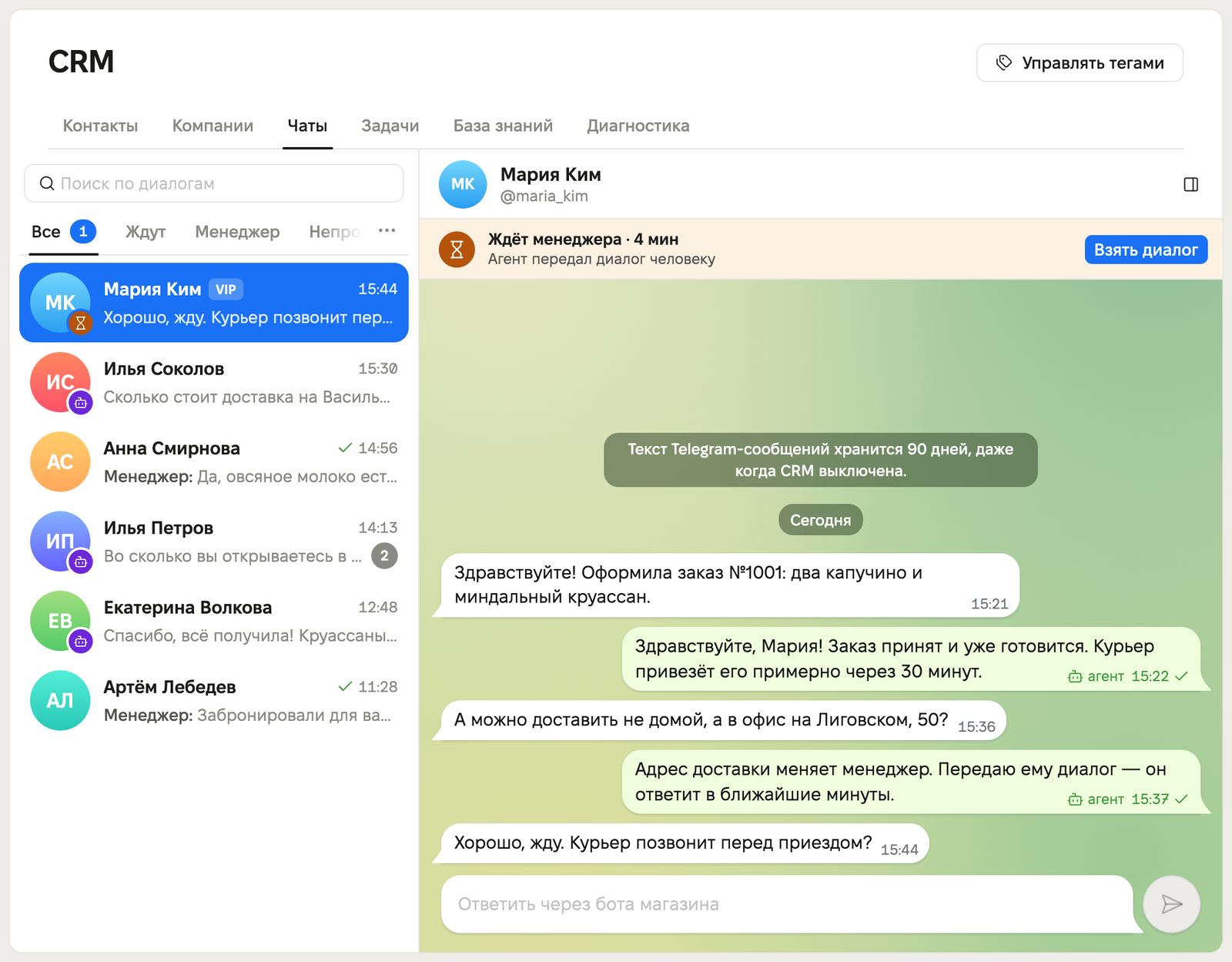Click the @maria_kim username in header
This screenshot has width=1232, height=962.
tap(544, 196)
